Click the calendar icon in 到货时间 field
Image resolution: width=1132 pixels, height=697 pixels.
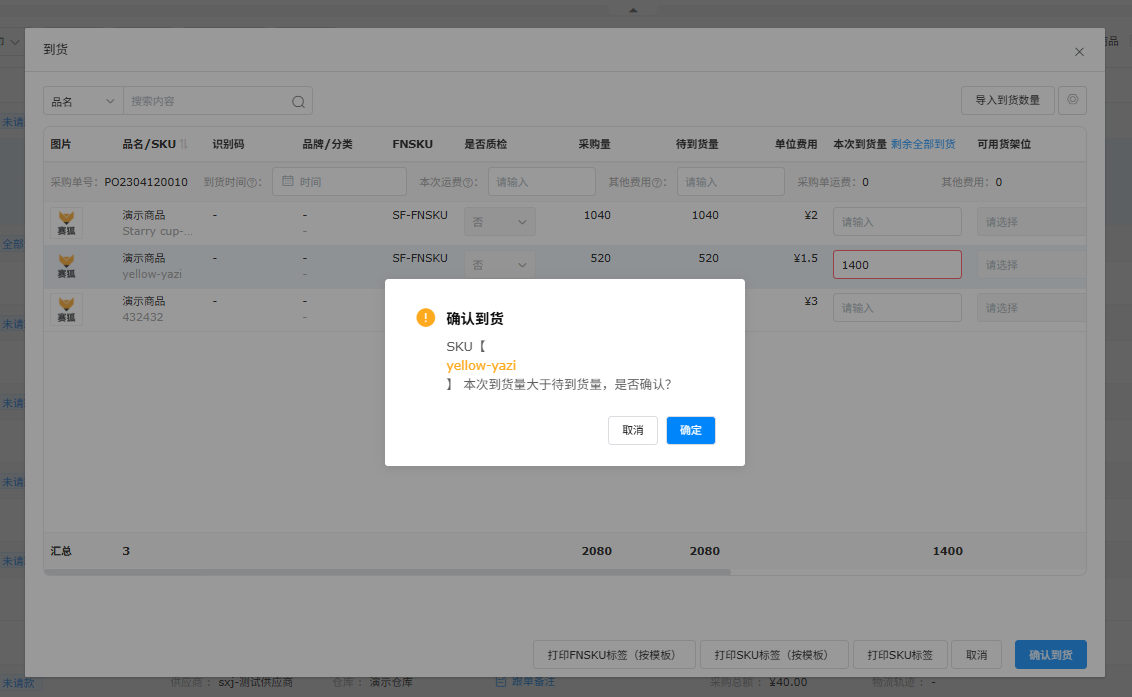click(287, 181)
